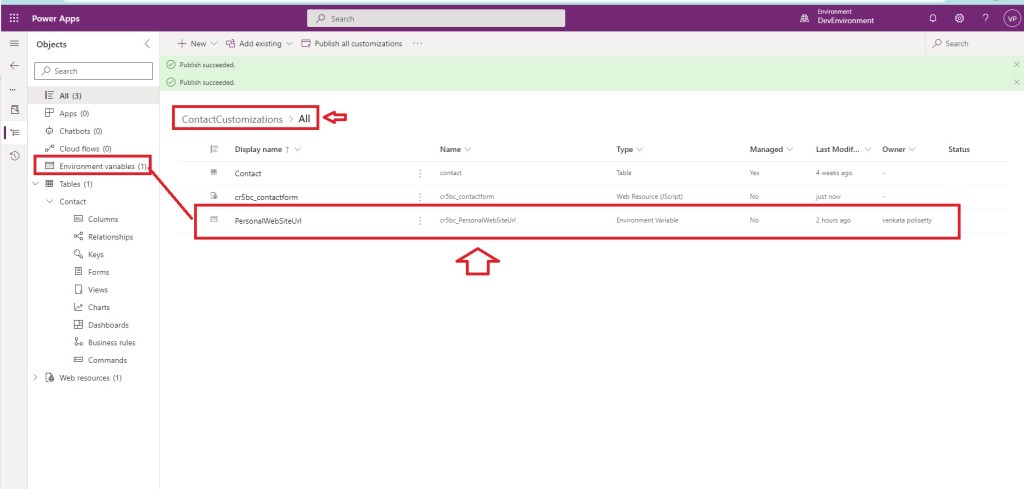Select Forms under the Contact table
The image size is (1024, 489).
[98, 272]
